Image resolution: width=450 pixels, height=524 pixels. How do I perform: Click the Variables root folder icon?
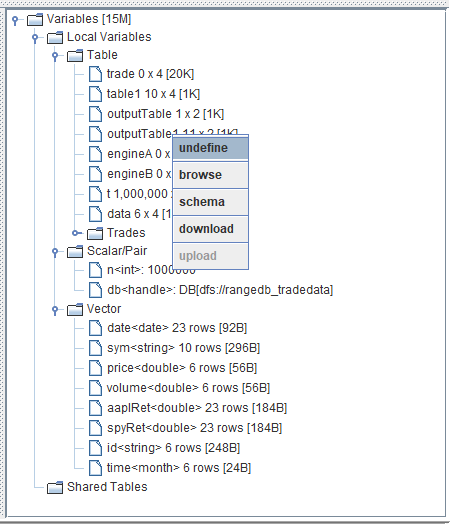point(35,19)
